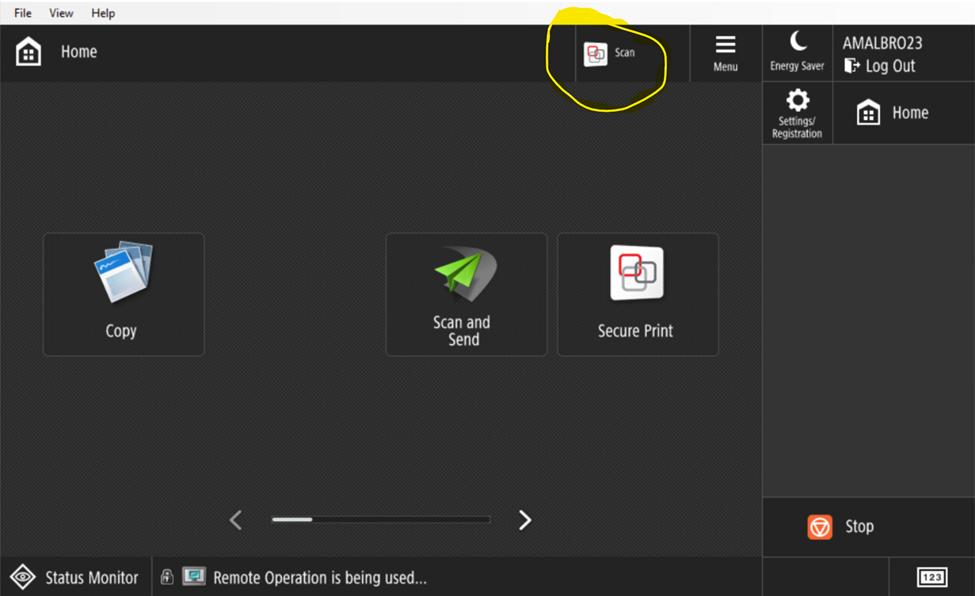Click the AMALBRO23 user name
The width and height of the screenshot is (975, 596).
[882, 43]
